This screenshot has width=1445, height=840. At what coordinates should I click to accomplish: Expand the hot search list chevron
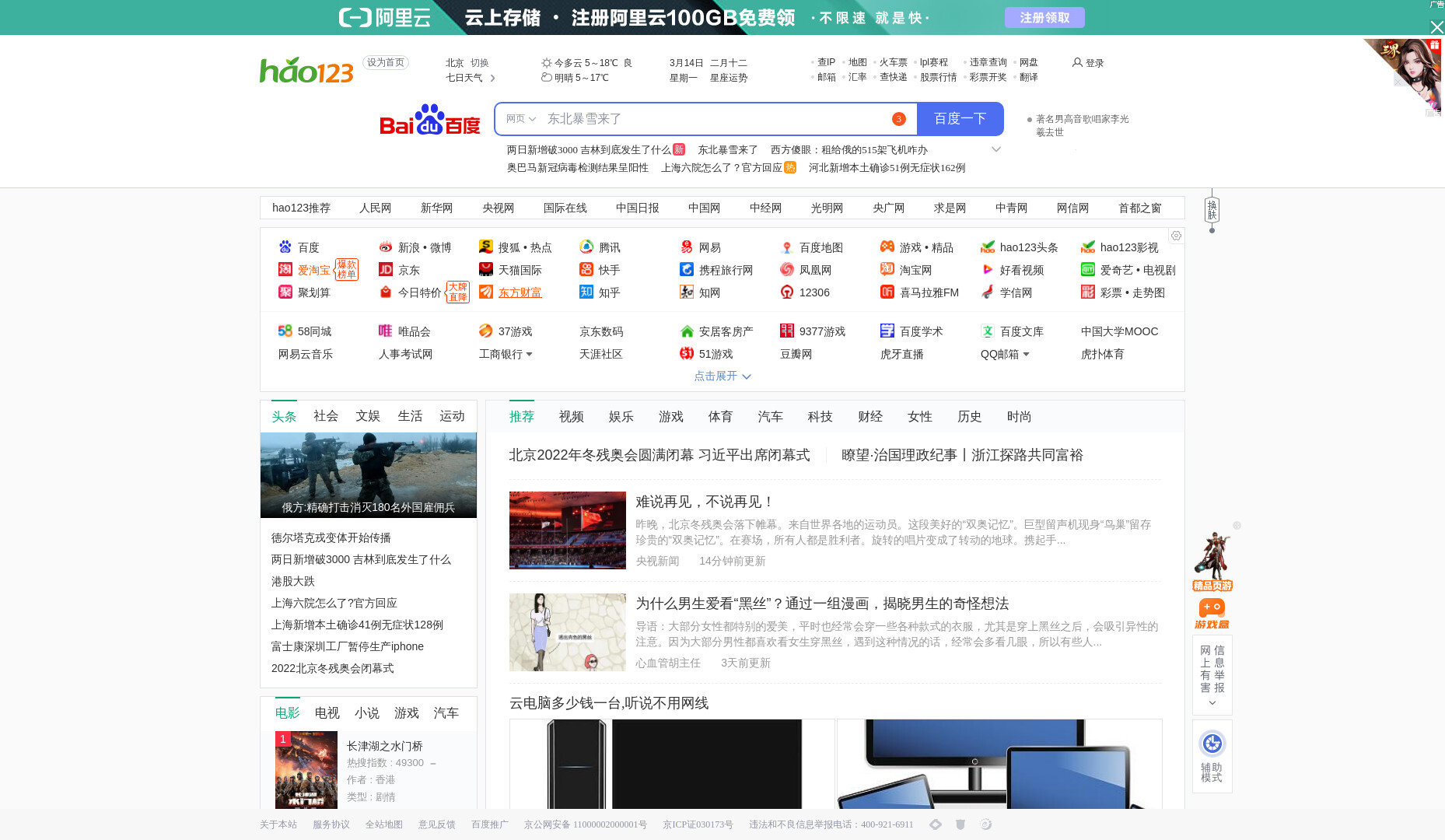pos(995,149)
